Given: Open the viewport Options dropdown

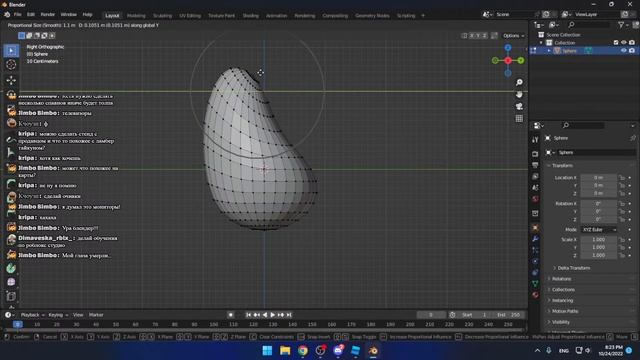Looking at the screenshot, I should [513, 36].
